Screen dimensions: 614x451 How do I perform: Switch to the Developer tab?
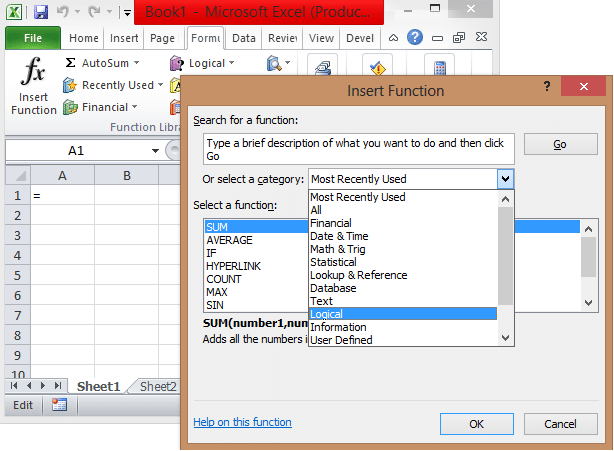coord(360,38)
